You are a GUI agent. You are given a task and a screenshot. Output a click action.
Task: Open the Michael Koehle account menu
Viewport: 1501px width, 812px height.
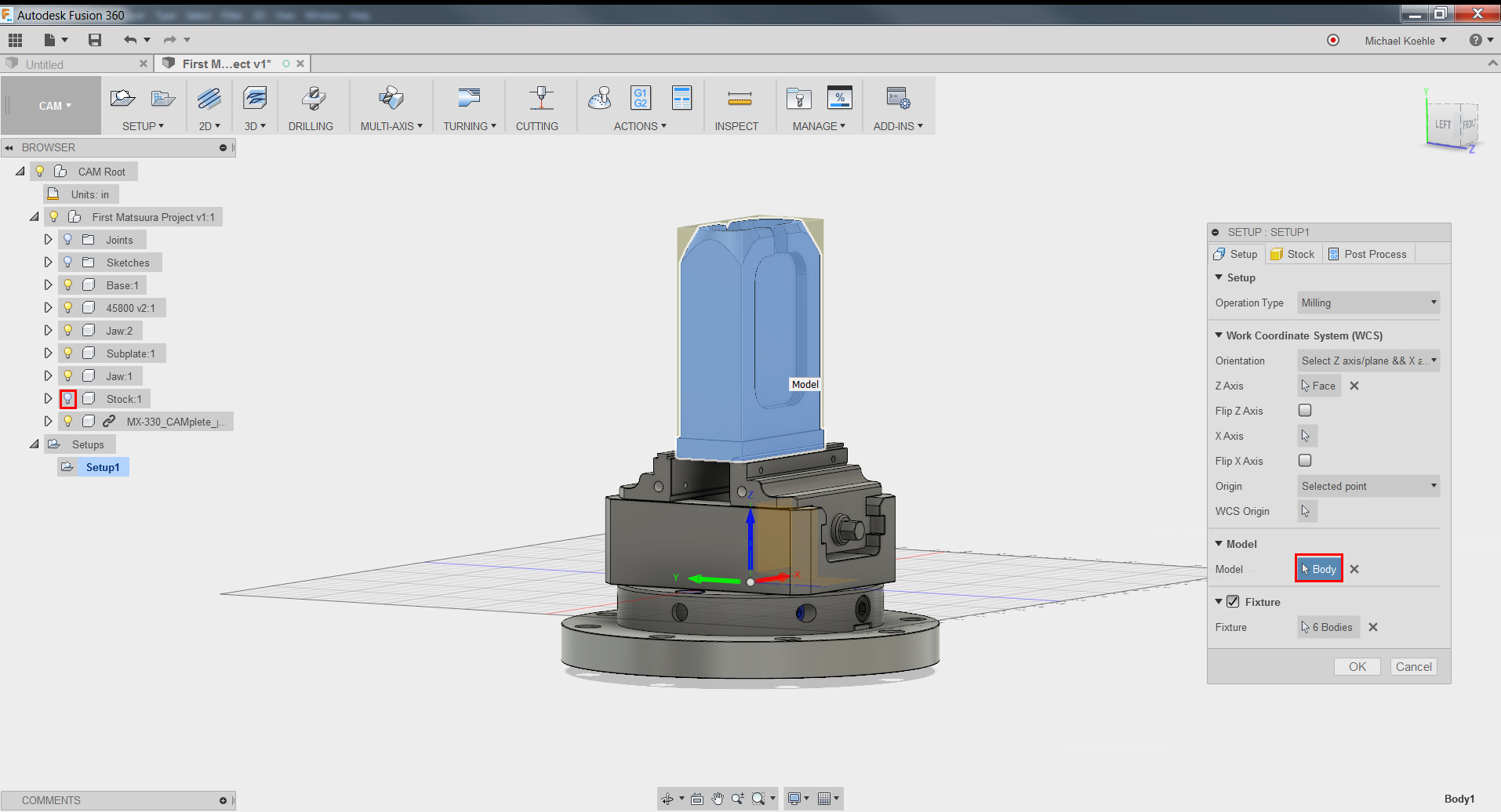1405,41
